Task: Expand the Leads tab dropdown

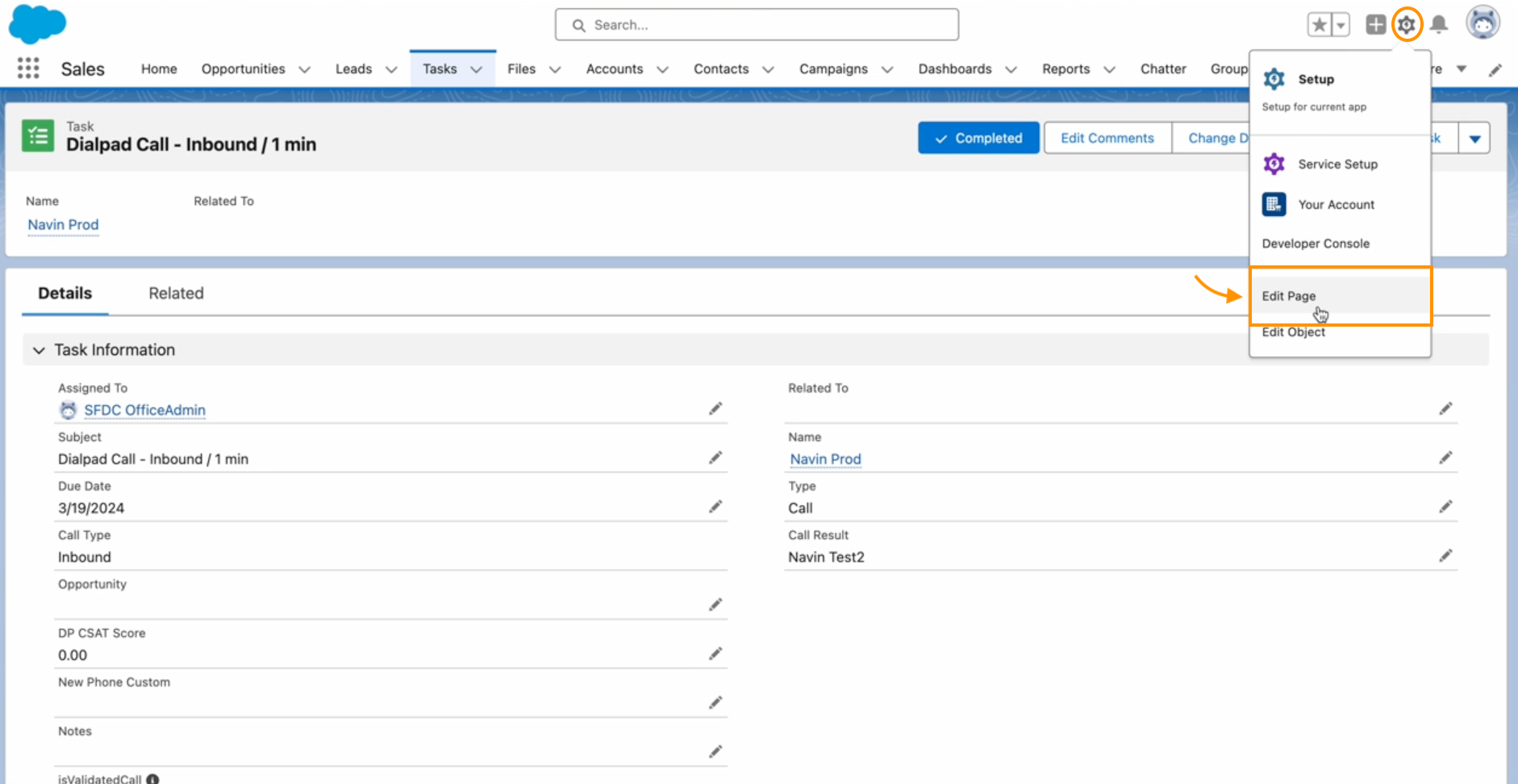Action: coord(392,69)
